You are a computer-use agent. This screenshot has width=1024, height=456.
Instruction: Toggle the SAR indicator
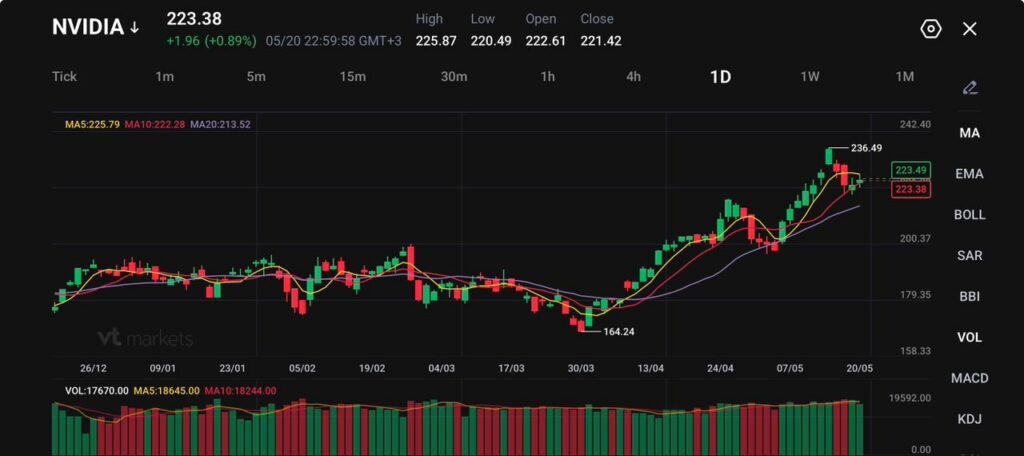coord(970,255)
